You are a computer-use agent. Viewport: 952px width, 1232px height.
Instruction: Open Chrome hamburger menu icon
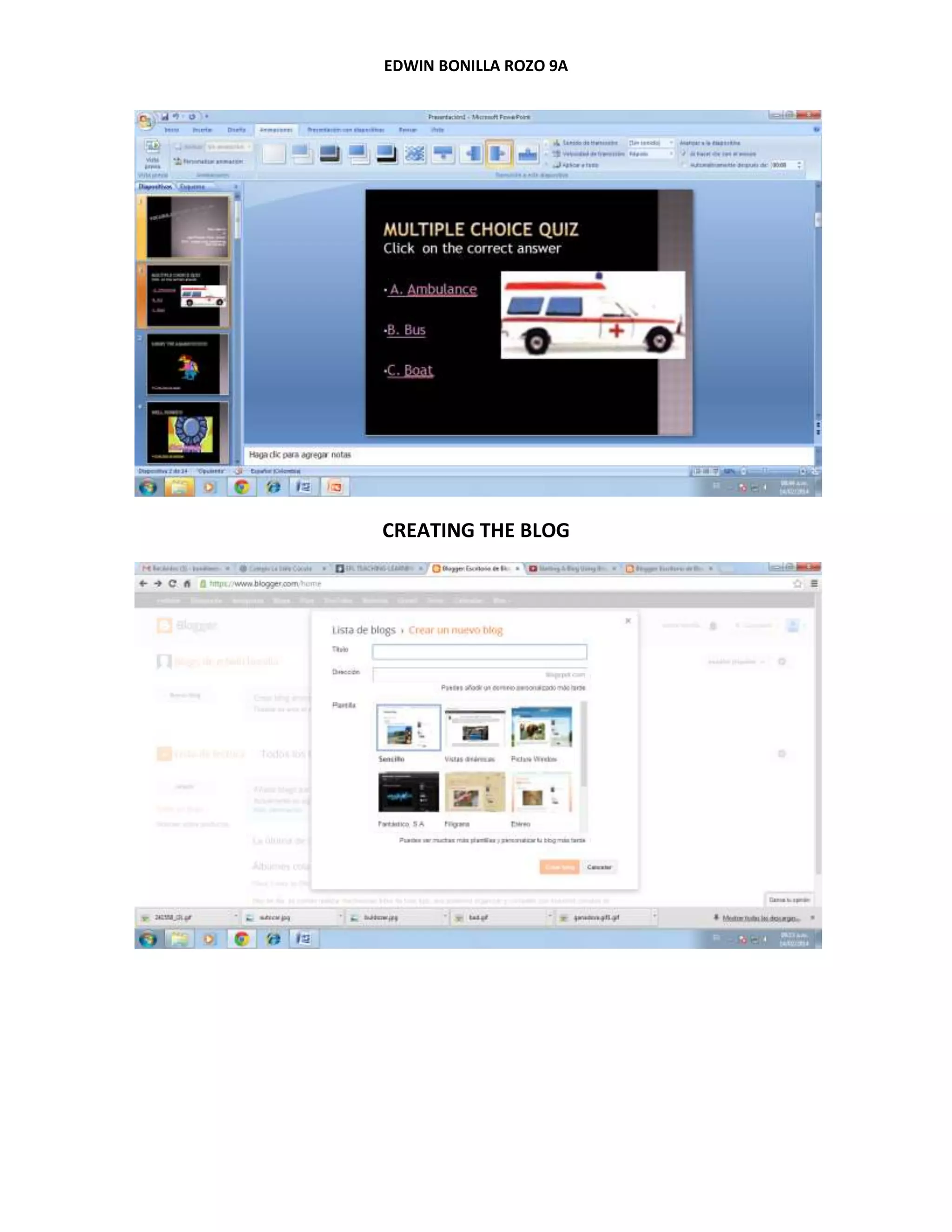[x=814, y=584]
